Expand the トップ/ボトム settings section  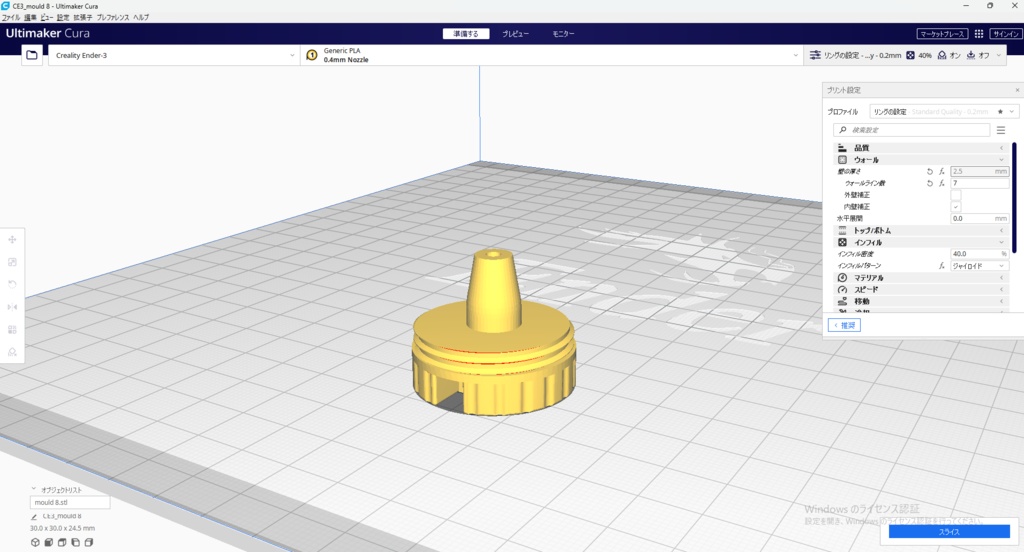(921, 231)
